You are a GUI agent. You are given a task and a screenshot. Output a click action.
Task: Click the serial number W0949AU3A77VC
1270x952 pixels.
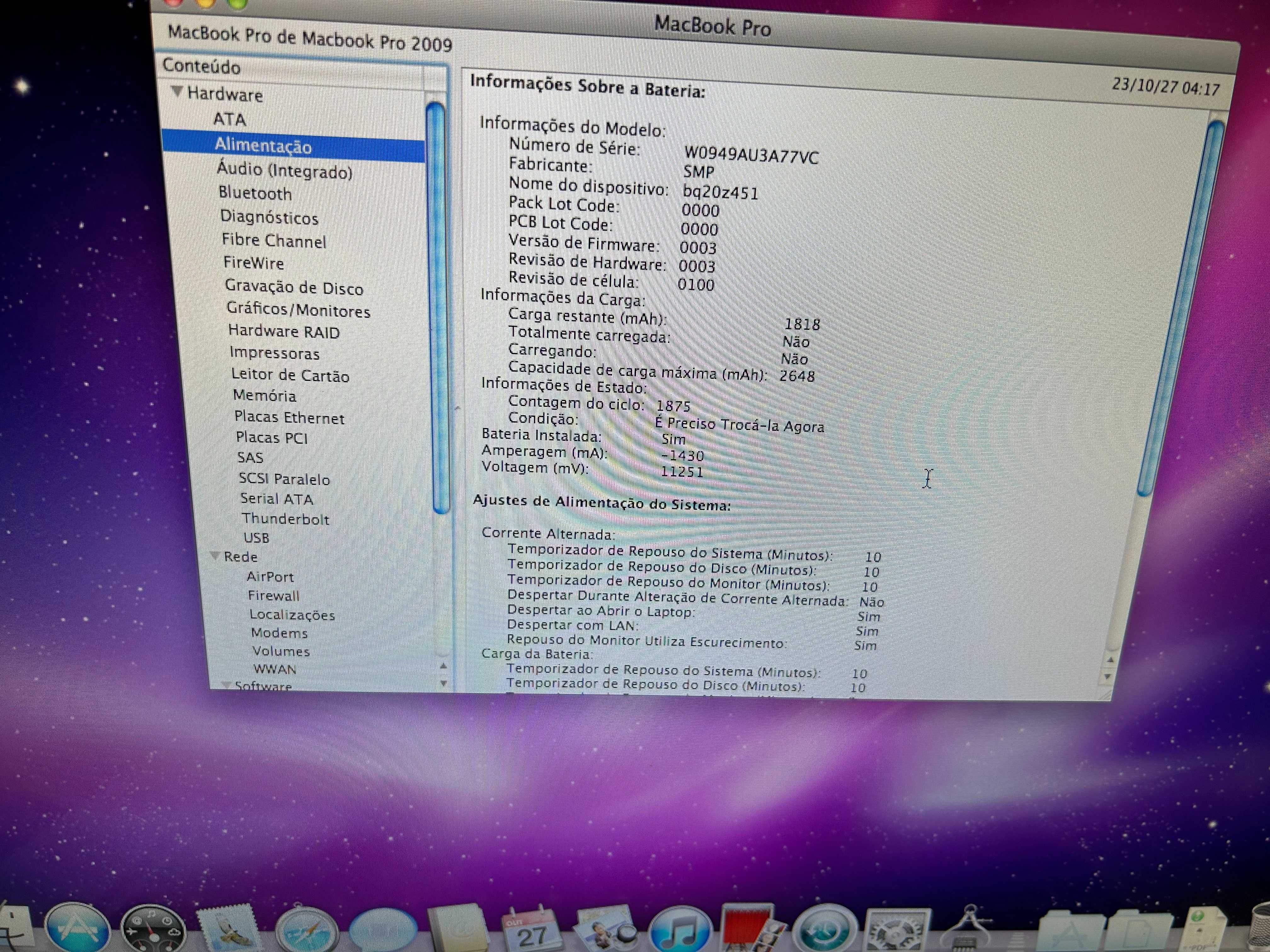coord(751,155)
